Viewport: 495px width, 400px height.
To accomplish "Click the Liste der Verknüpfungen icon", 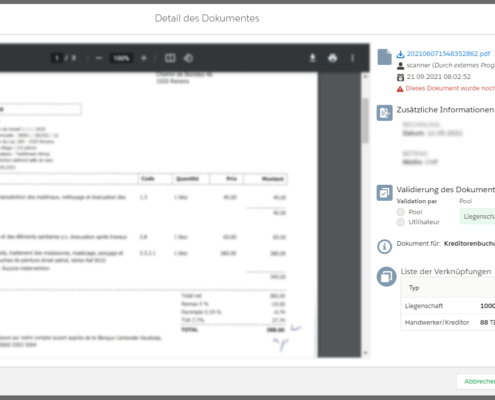I will point(386,276).
